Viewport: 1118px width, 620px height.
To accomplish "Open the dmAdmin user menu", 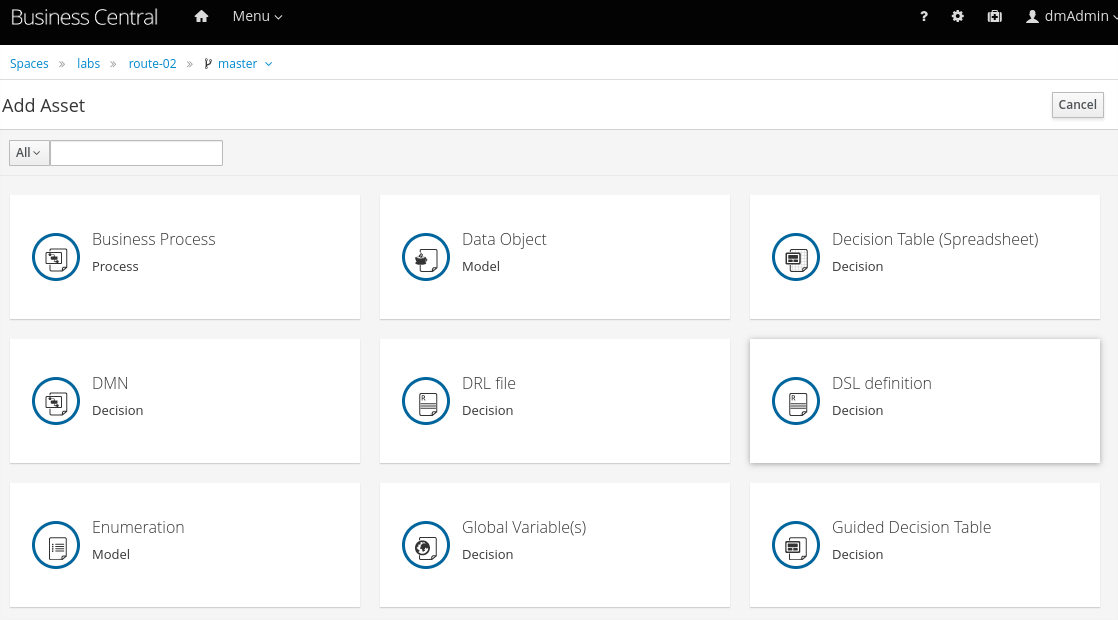I will (1070, 17).
